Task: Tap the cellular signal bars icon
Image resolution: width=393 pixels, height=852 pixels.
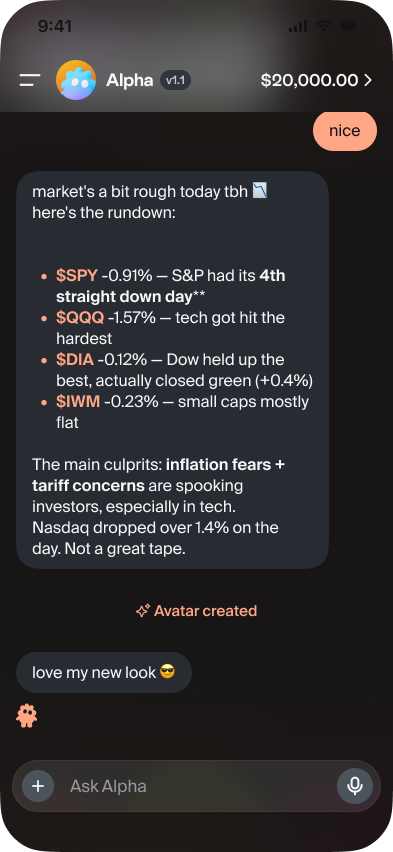Action: point(298,26)
